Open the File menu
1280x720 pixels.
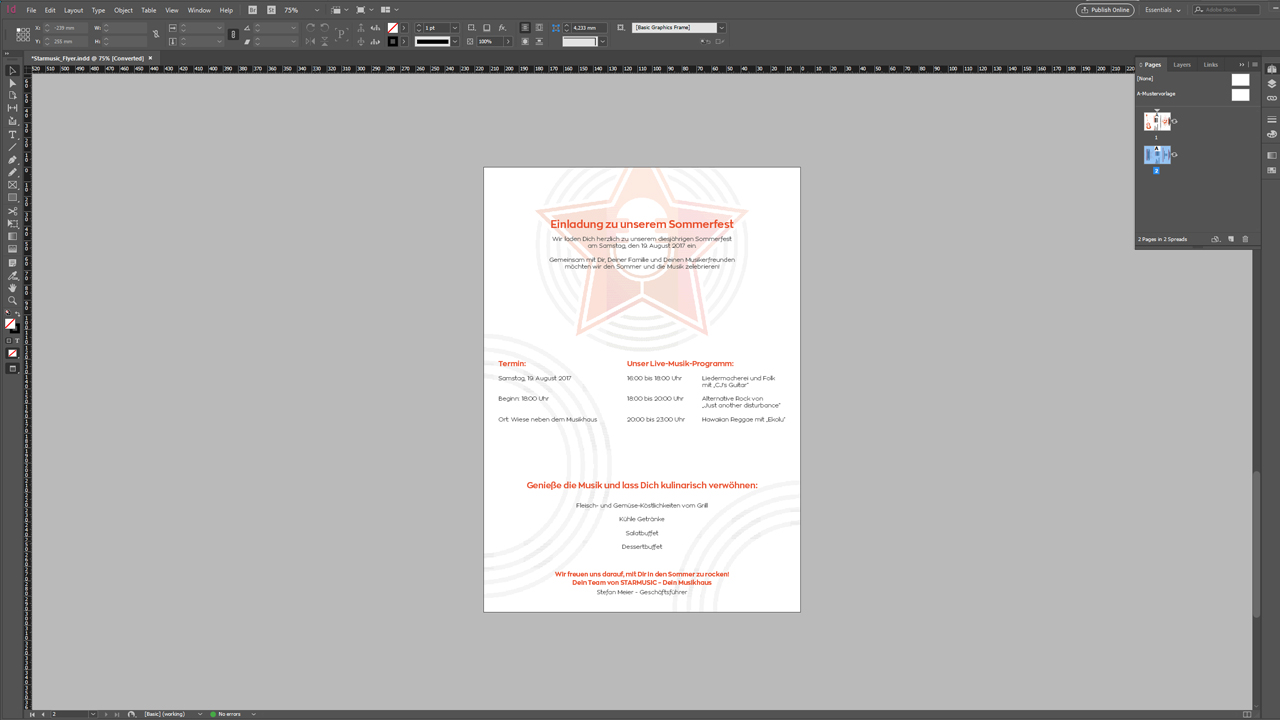point(31,10)
